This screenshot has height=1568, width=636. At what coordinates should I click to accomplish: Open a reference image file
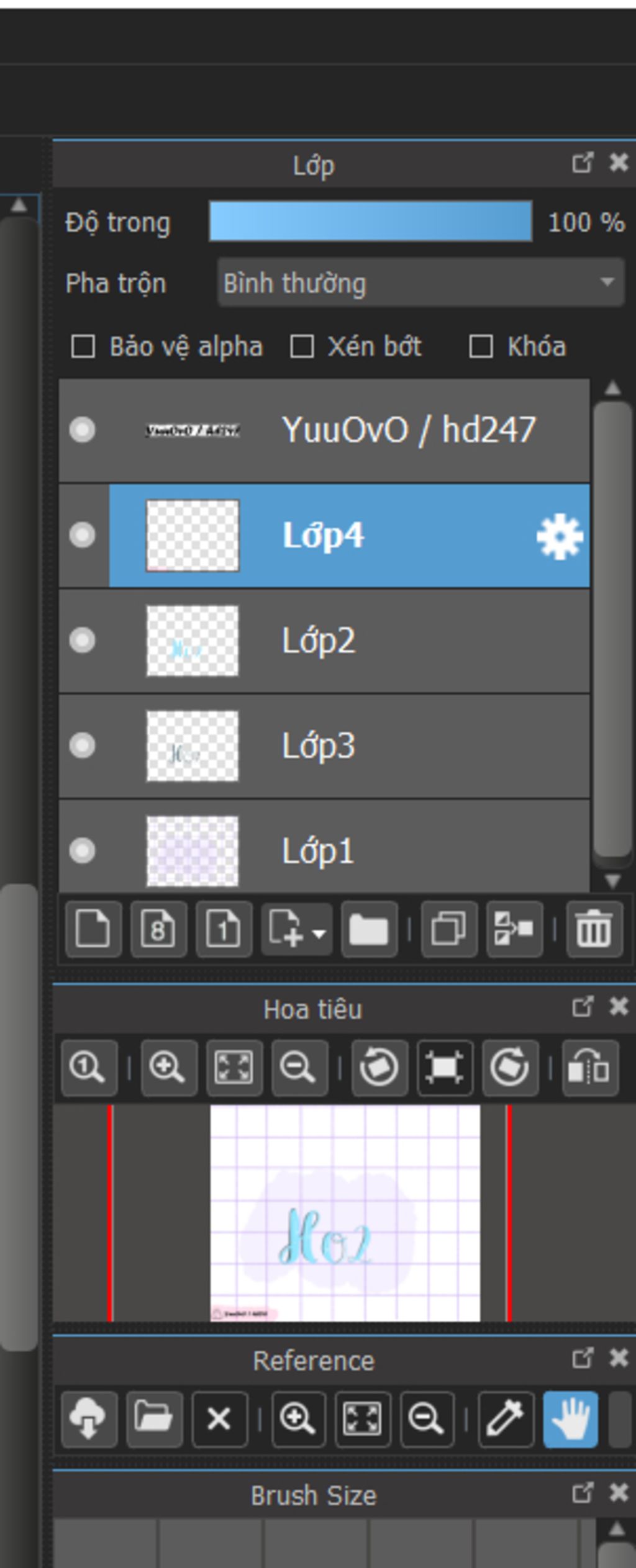154,1419
